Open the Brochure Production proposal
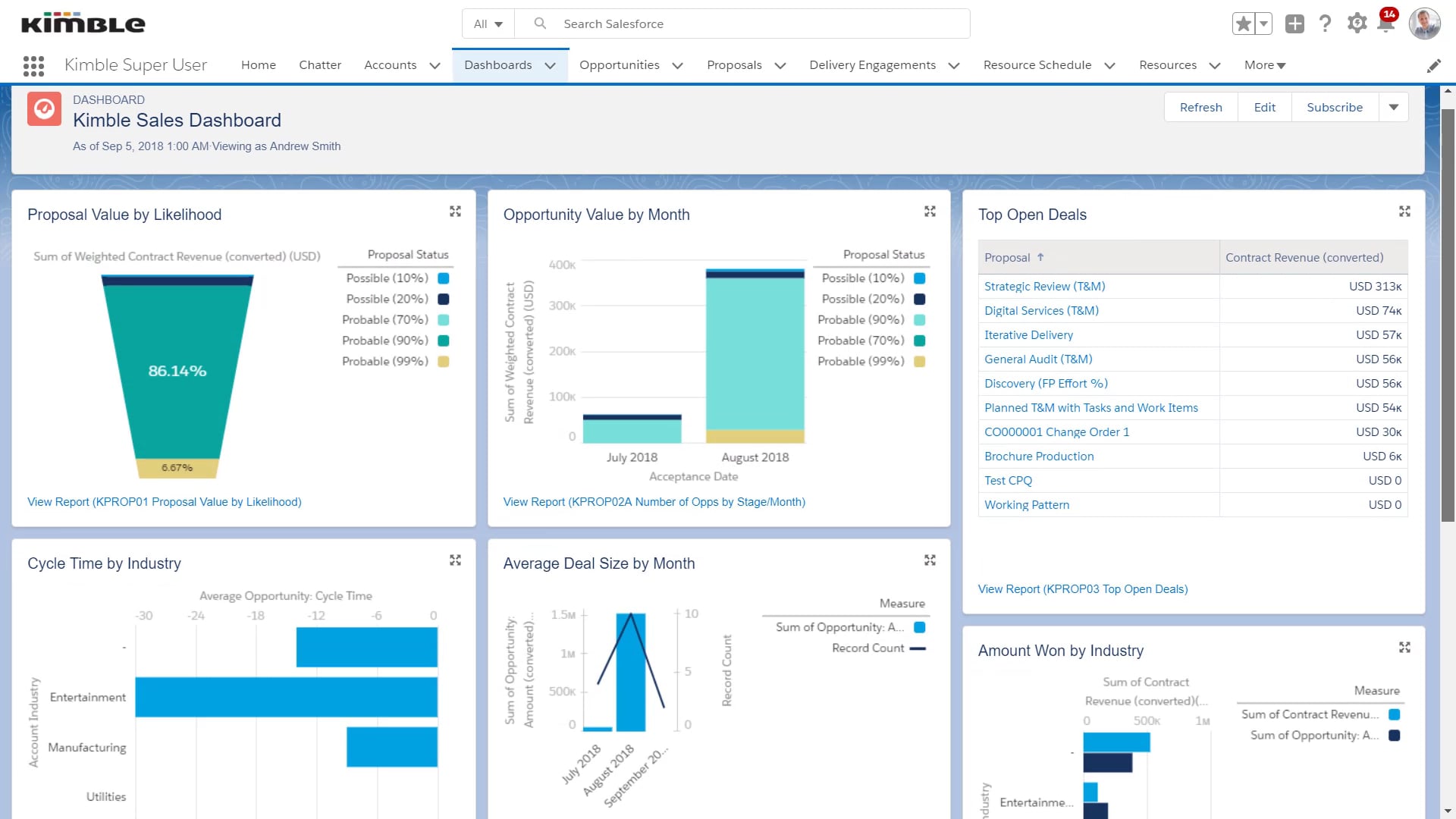Image resolution: width=1456 pixels, height=819 pixels. (1039, 457)
